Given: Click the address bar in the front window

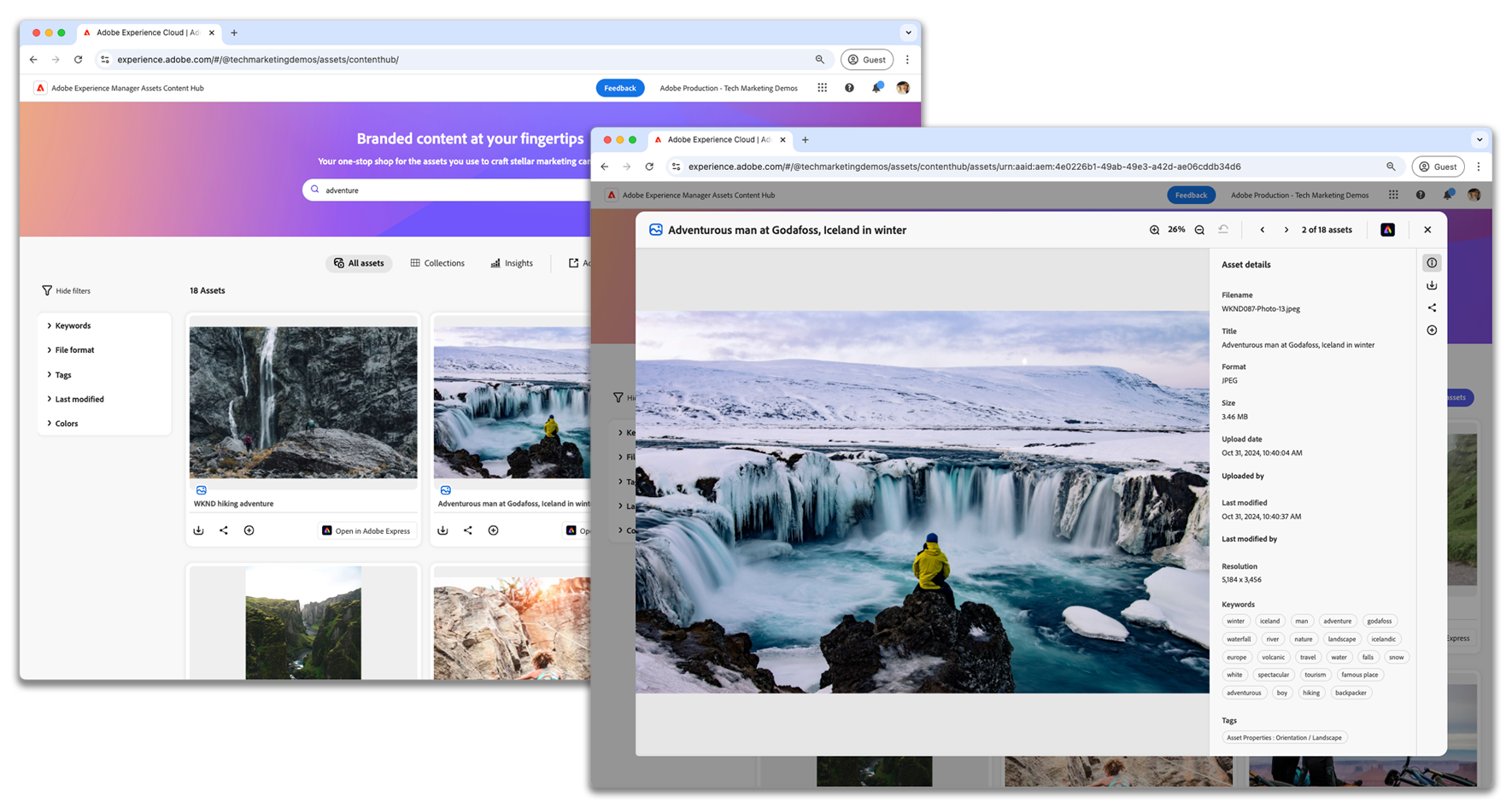Looking at the screenshot, I should (1036, 167).
